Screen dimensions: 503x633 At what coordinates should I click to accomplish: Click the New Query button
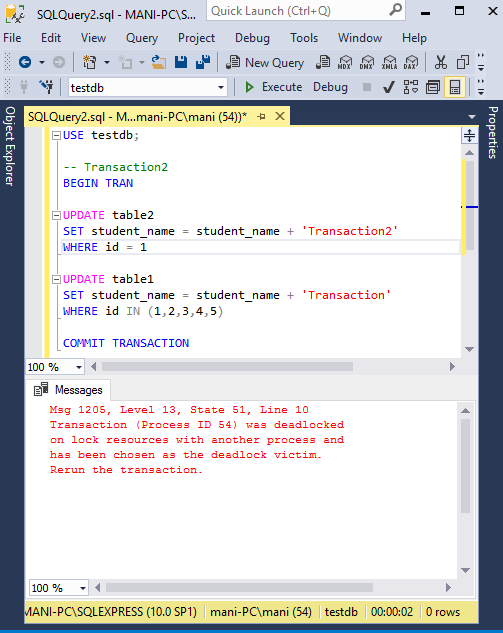coord(265,63)
